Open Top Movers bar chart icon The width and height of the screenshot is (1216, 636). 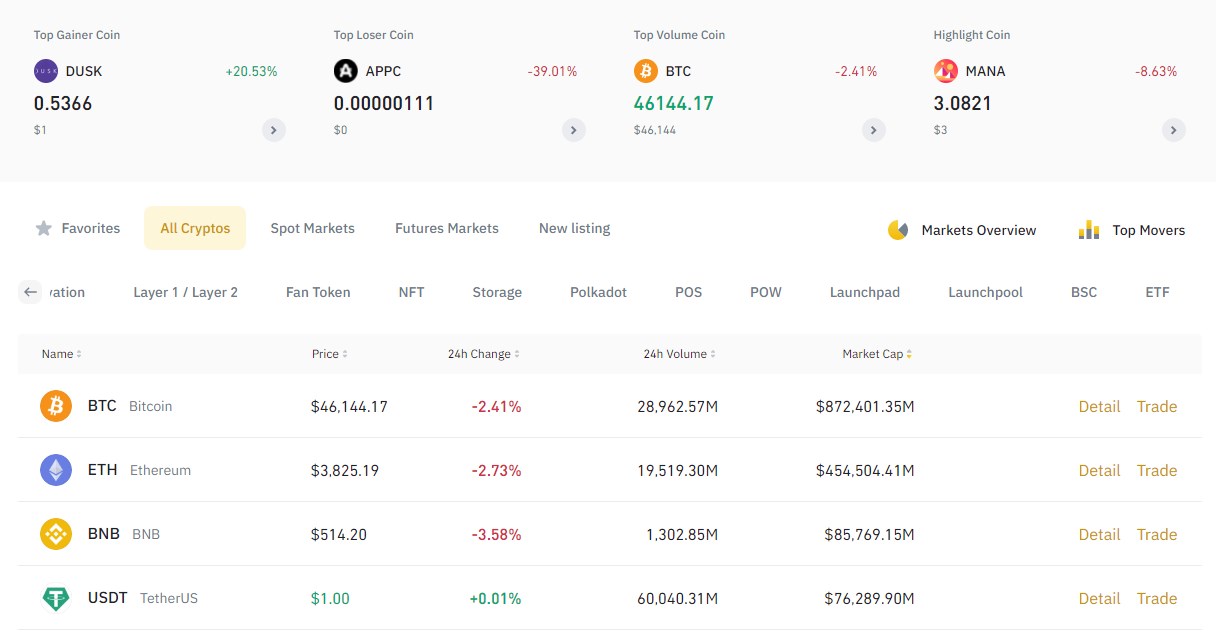pyautogui.click(x=1089, y=230)
